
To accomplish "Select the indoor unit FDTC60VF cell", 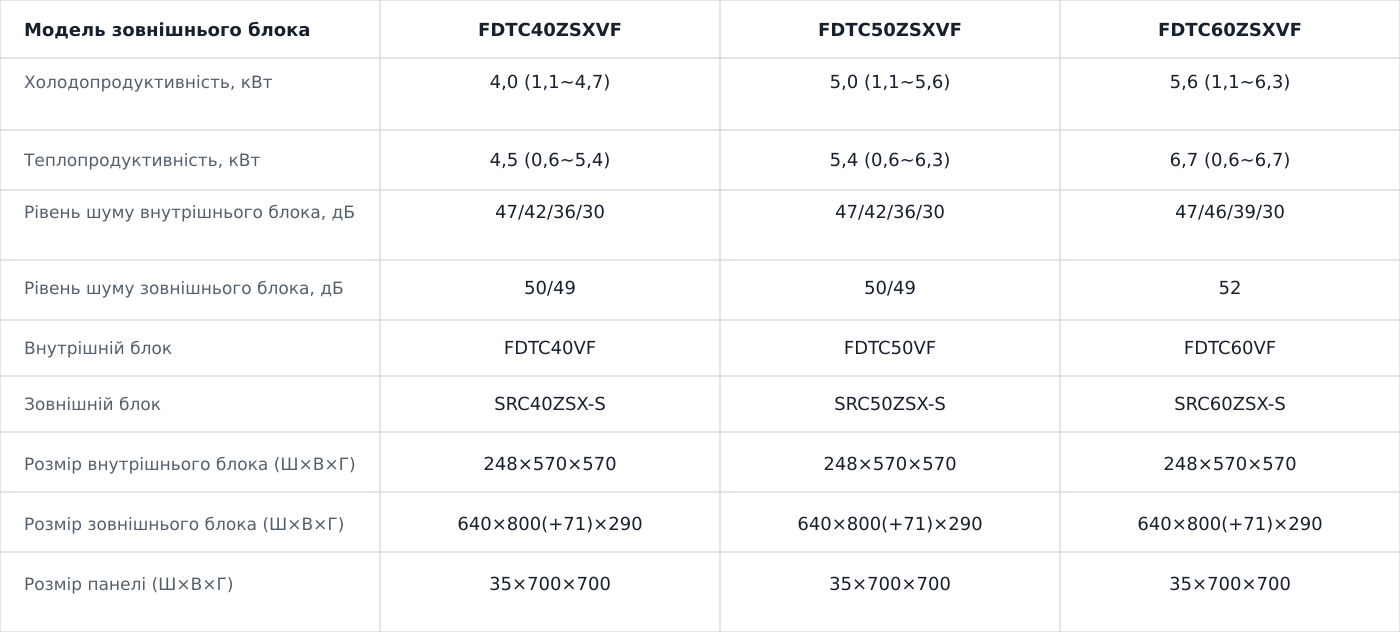I will point(1229,348).
